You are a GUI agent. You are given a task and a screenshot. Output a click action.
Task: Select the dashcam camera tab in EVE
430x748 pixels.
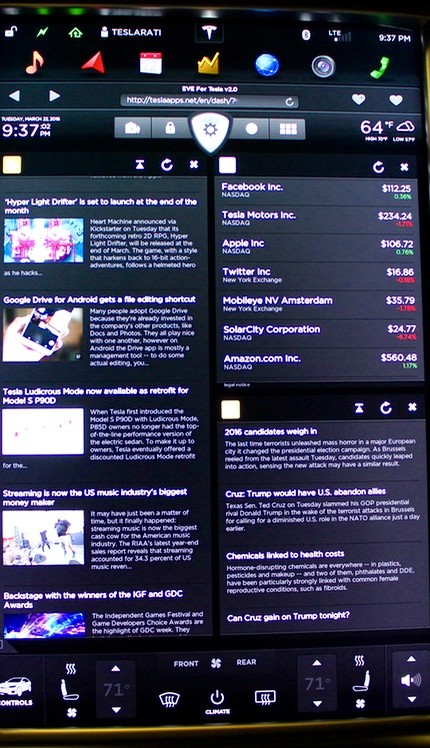(x=132, y=128)
